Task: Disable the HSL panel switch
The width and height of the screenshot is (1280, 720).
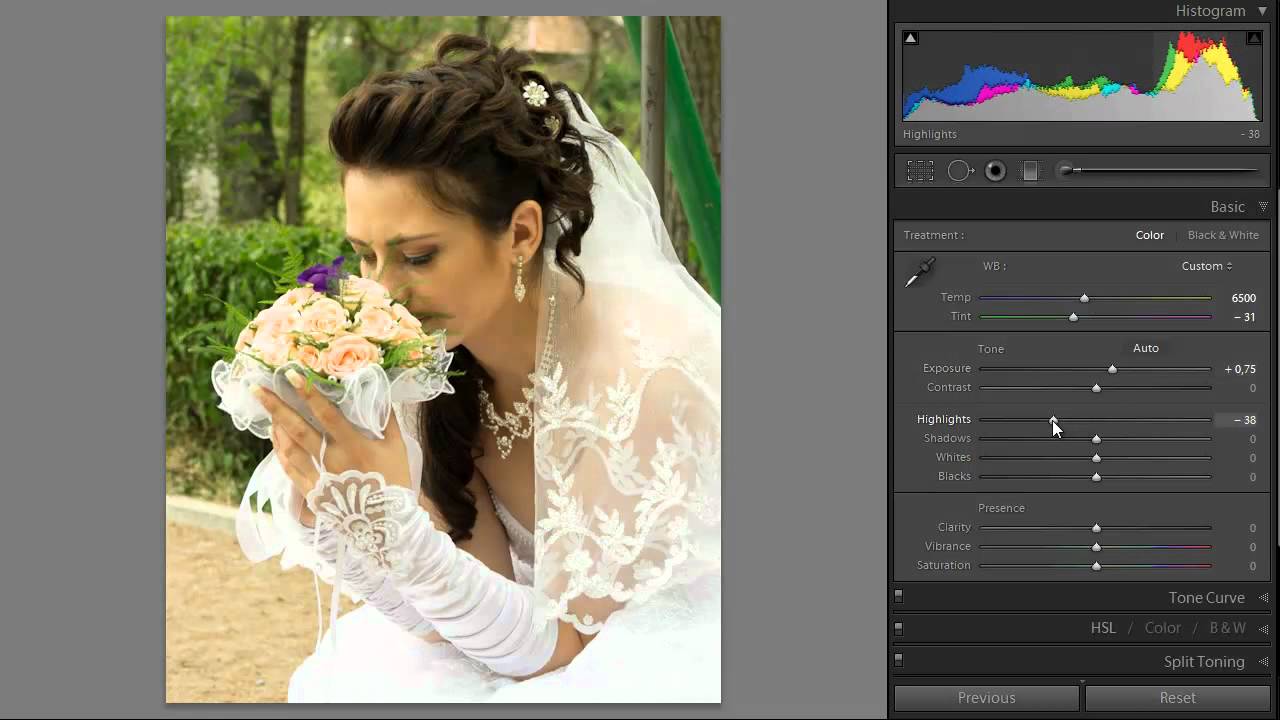Action: point(898,628)
